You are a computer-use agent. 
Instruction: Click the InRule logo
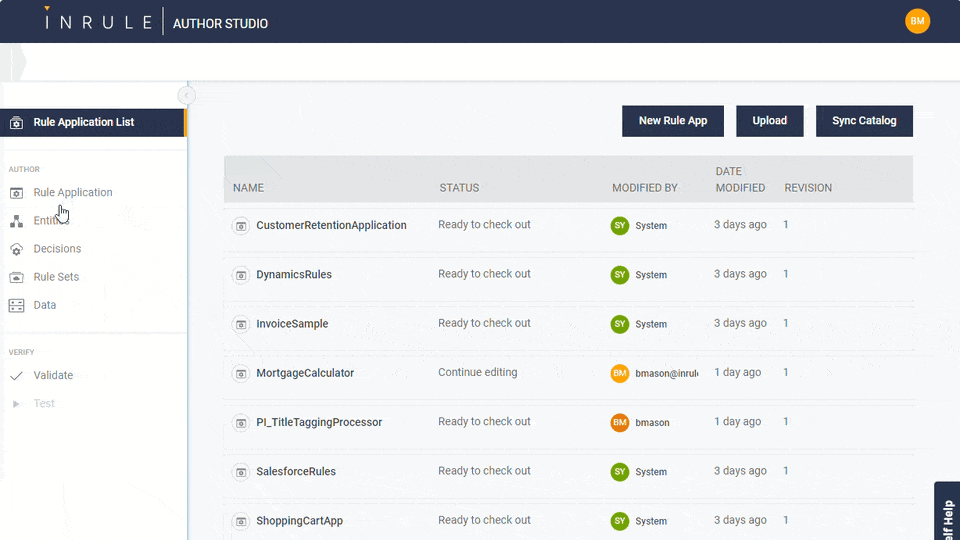tap(98, 21)
